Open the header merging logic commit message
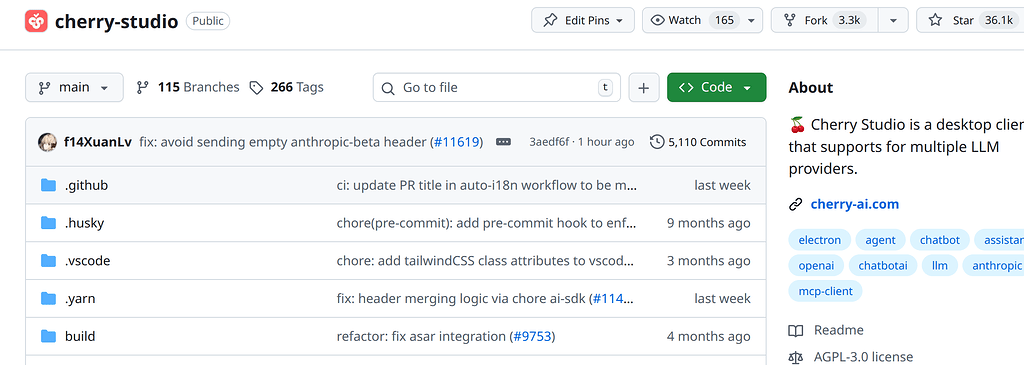 coord(462,299)
